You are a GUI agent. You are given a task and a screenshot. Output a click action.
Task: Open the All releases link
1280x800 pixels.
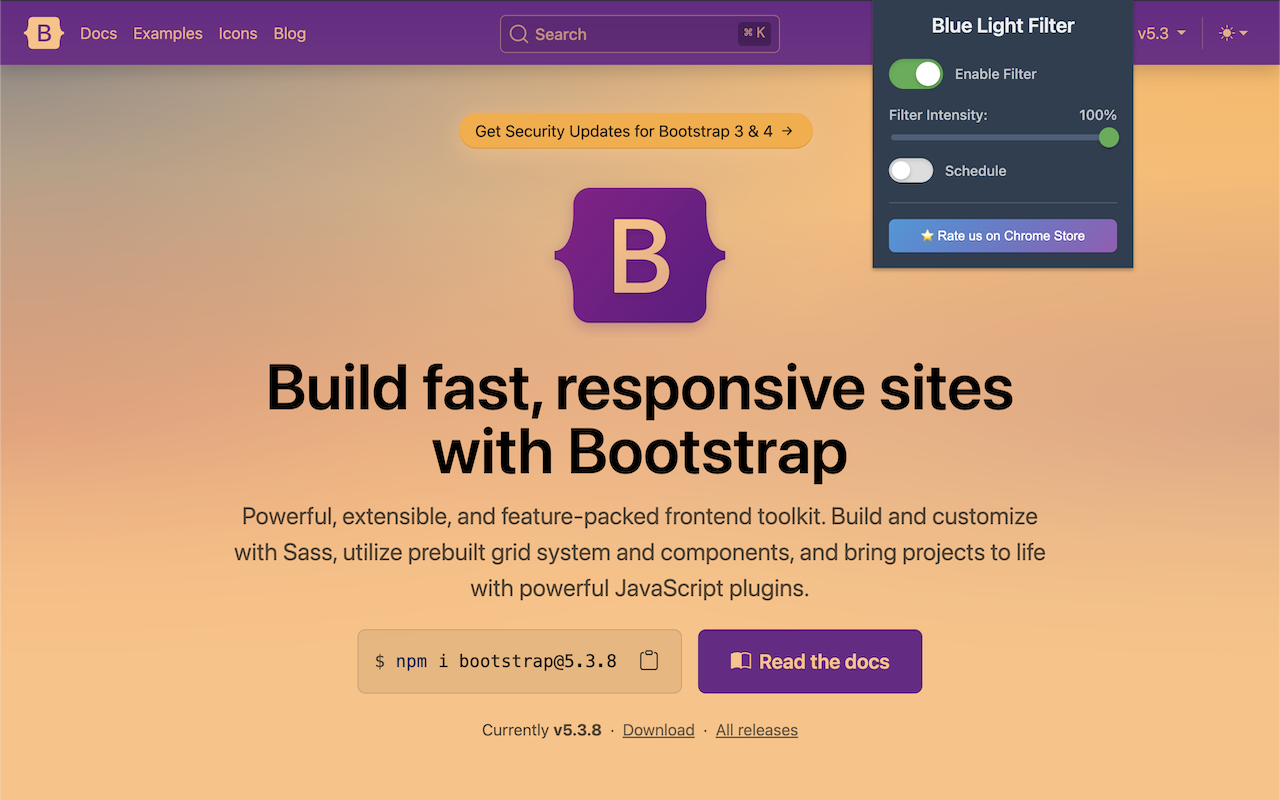click(757, 730)
